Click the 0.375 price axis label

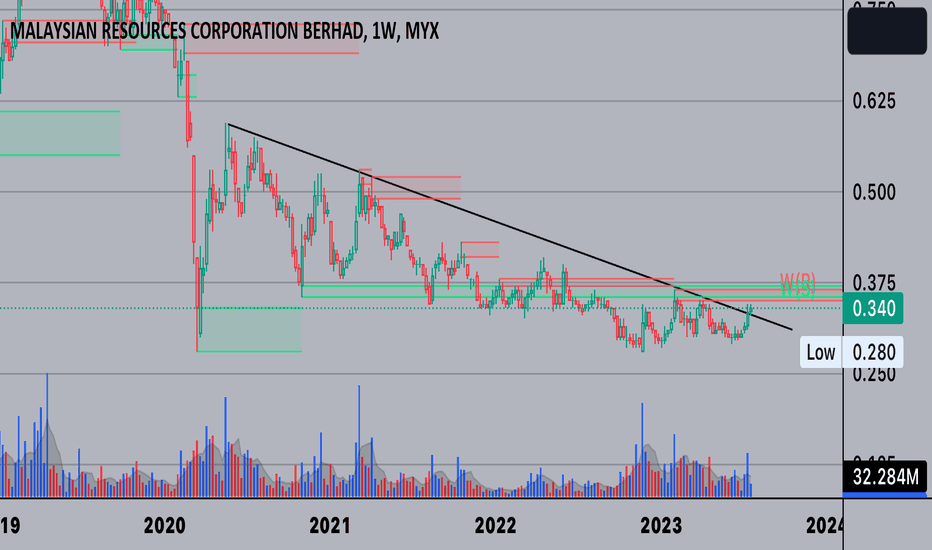(x=874, y=282)
